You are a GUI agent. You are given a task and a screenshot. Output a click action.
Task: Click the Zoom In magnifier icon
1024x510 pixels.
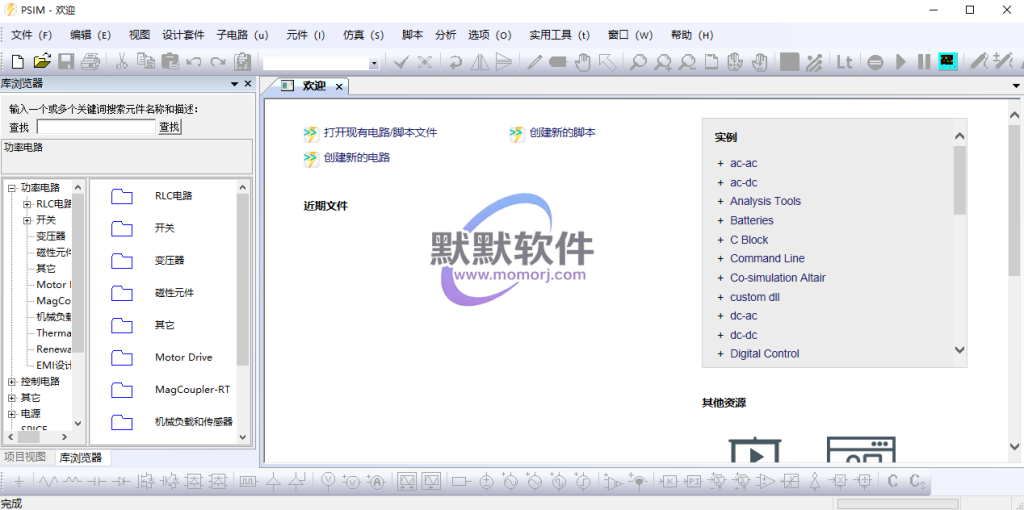tap(663, 62)
